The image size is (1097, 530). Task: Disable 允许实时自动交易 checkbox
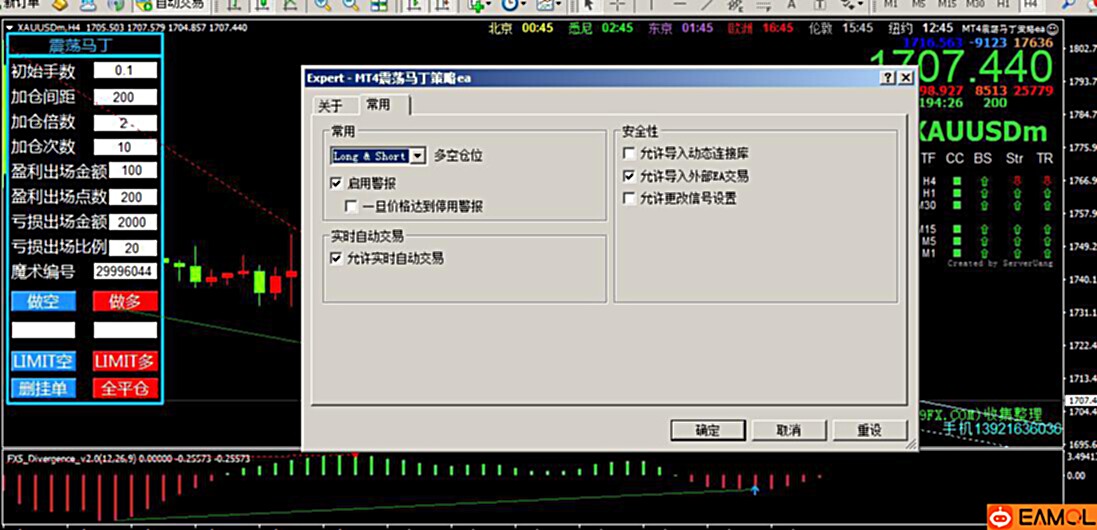pos(337,258)
